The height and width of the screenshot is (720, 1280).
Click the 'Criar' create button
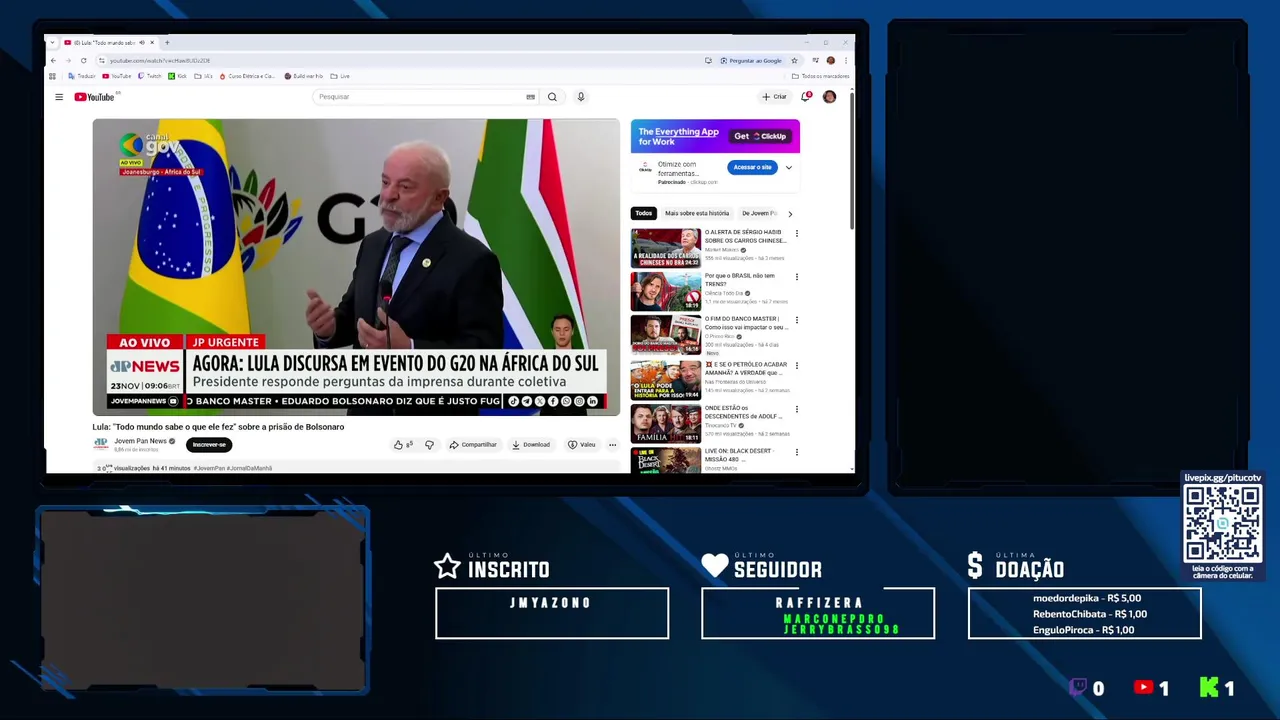coord(774,97)
